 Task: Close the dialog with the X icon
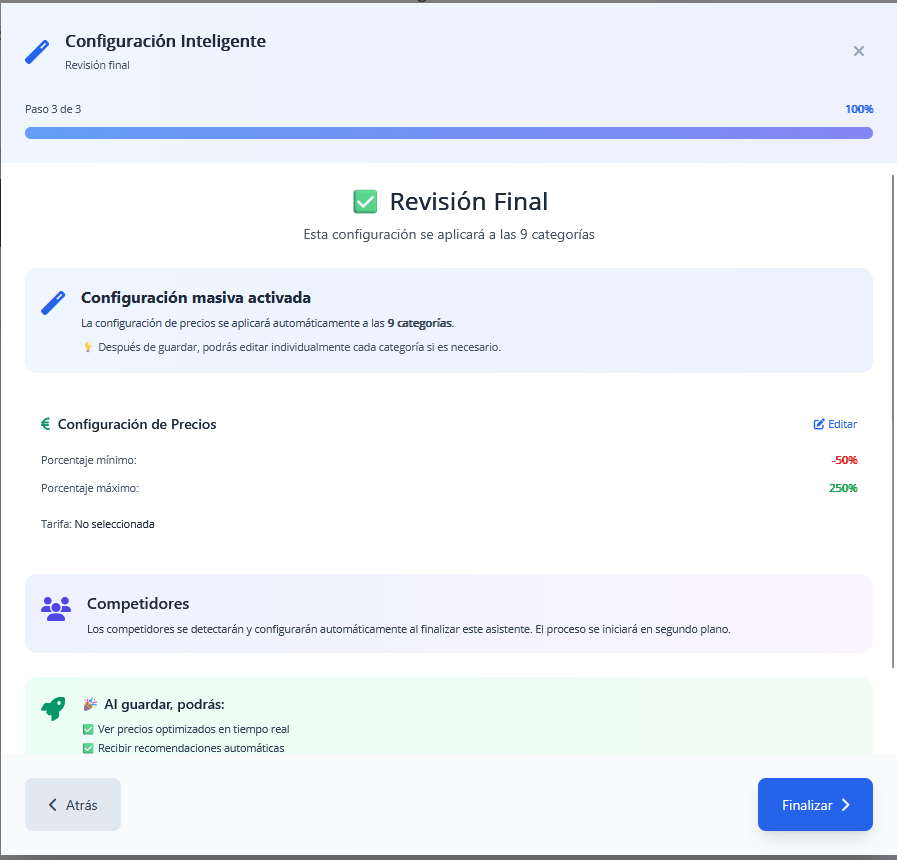click(x=858, y=51)
